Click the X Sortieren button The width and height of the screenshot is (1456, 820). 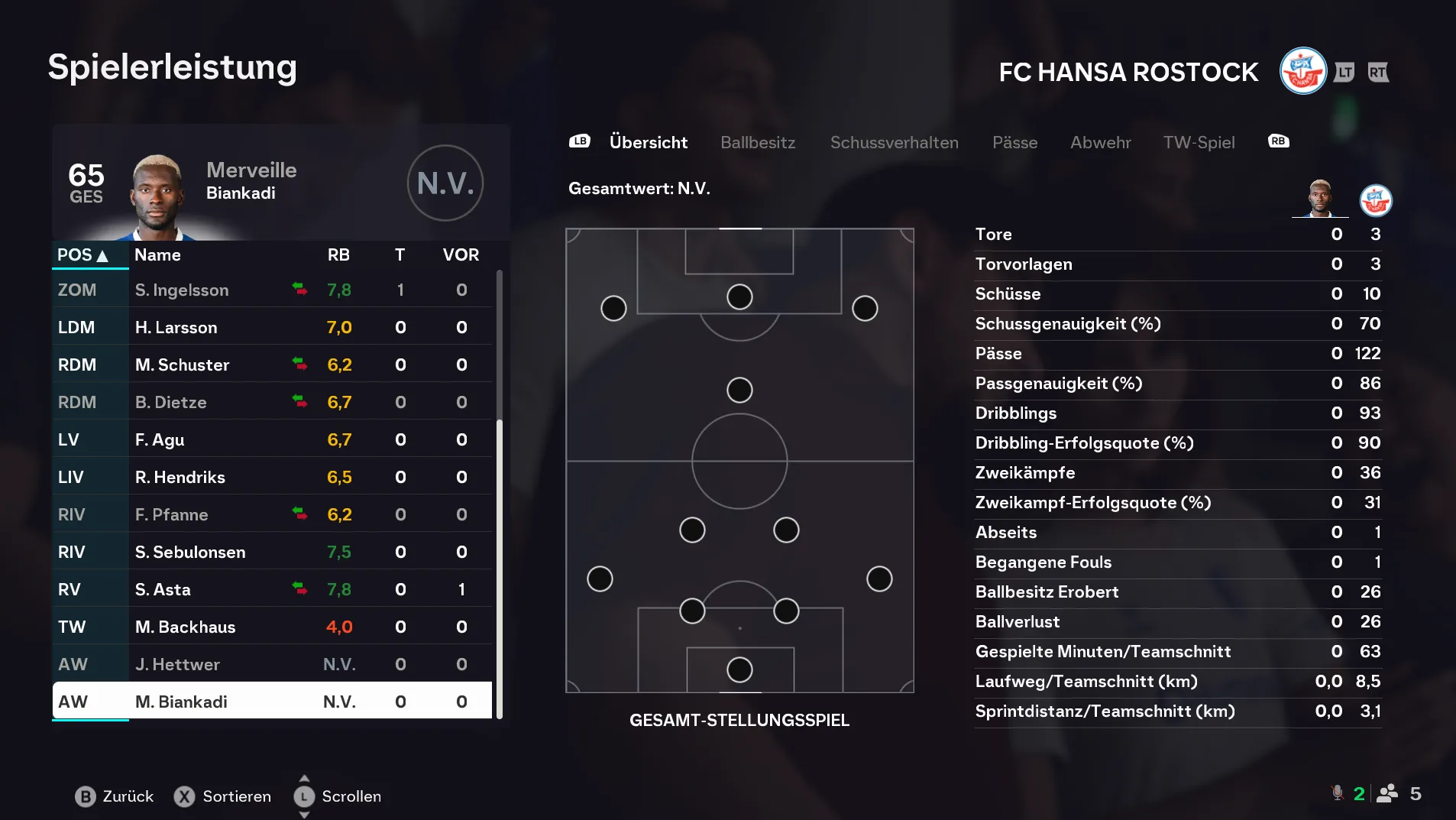(222, 796)
